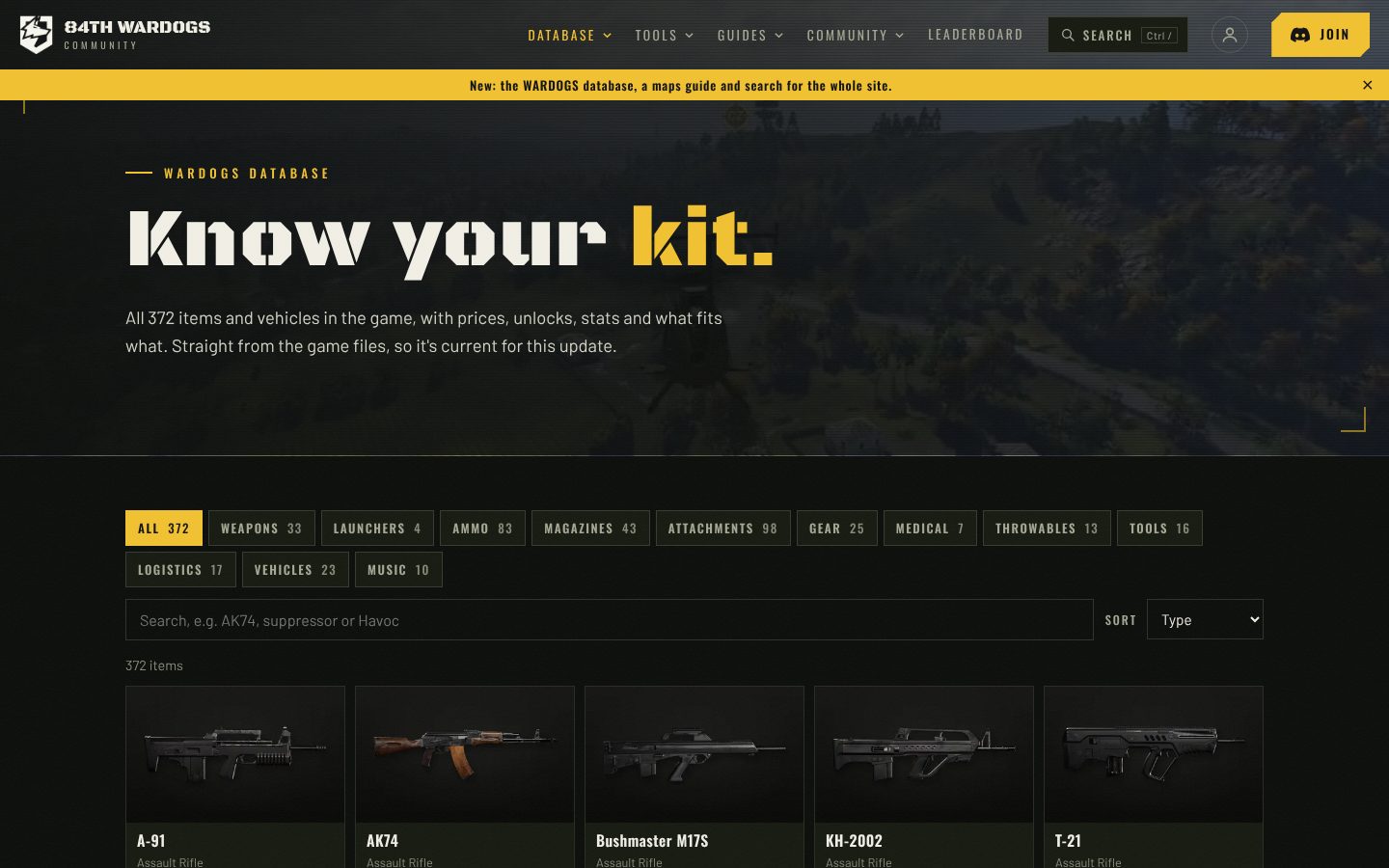This screenshot has width=1389, height=868.
Task: Click the AK74 item name
Action: 383,840
